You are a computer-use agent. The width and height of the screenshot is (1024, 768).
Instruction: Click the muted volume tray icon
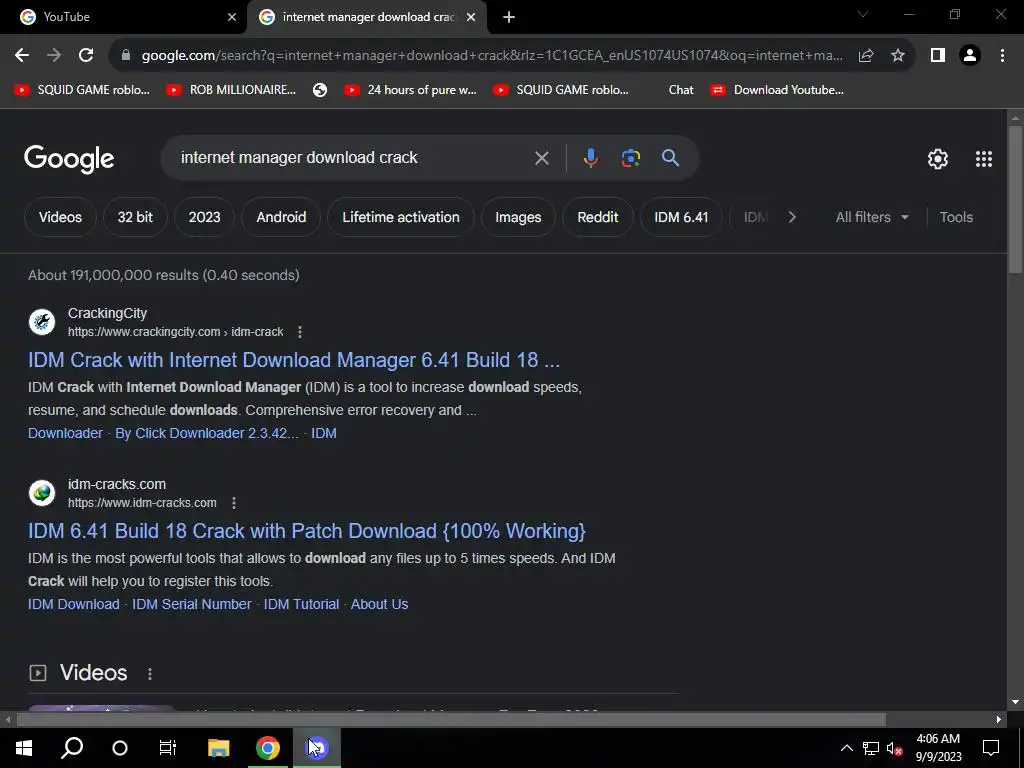click(895, 748)
